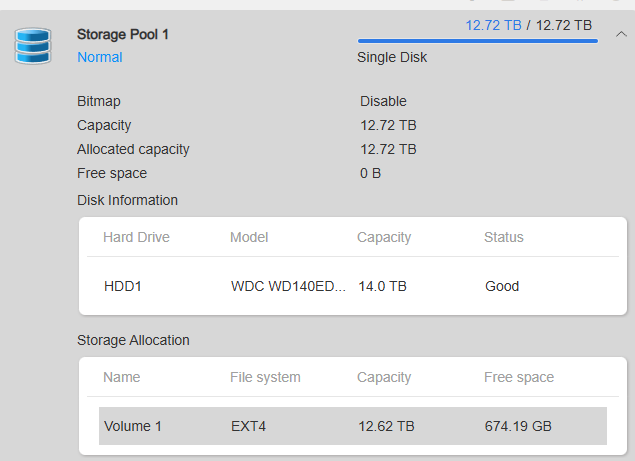The image size is (635, 461).
Task: Click the Normal status link
Action: [x=100, y=57]
